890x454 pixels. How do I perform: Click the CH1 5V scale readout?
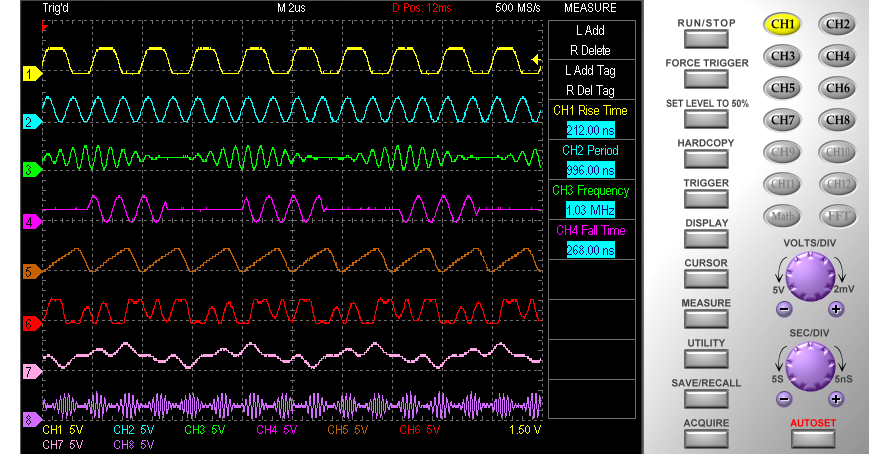63,430
